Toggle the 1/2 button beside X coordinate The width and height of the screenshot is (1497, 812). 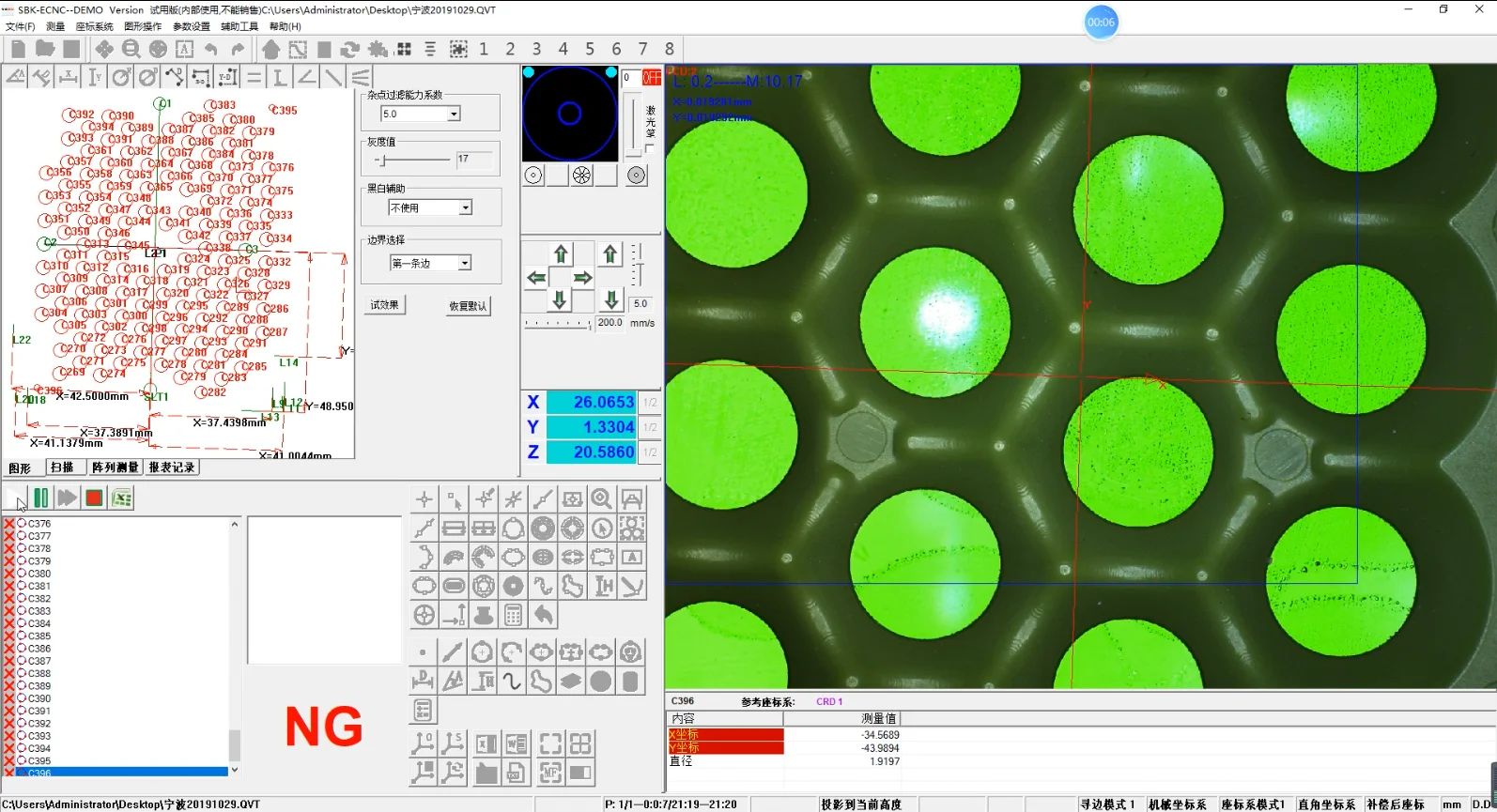(x=650, y=402)
